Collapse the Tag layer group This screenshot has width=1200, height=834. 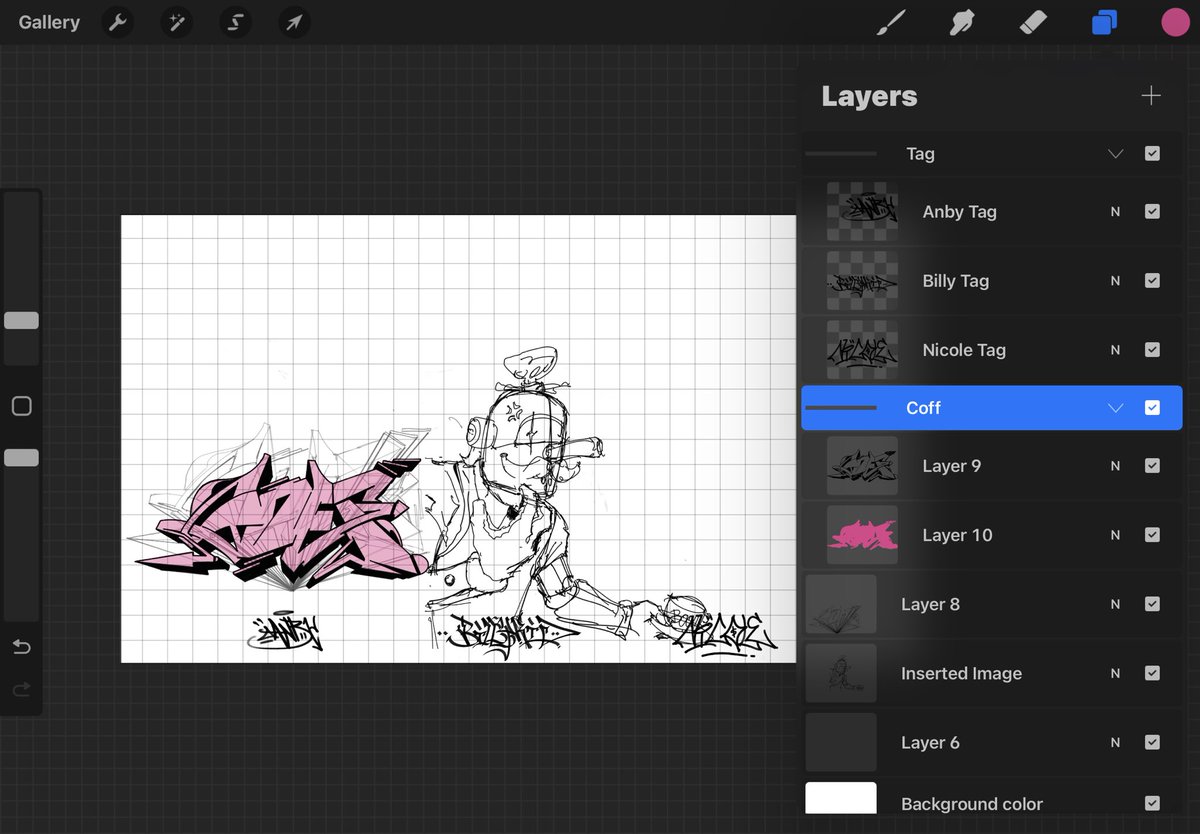[1116, 154]
